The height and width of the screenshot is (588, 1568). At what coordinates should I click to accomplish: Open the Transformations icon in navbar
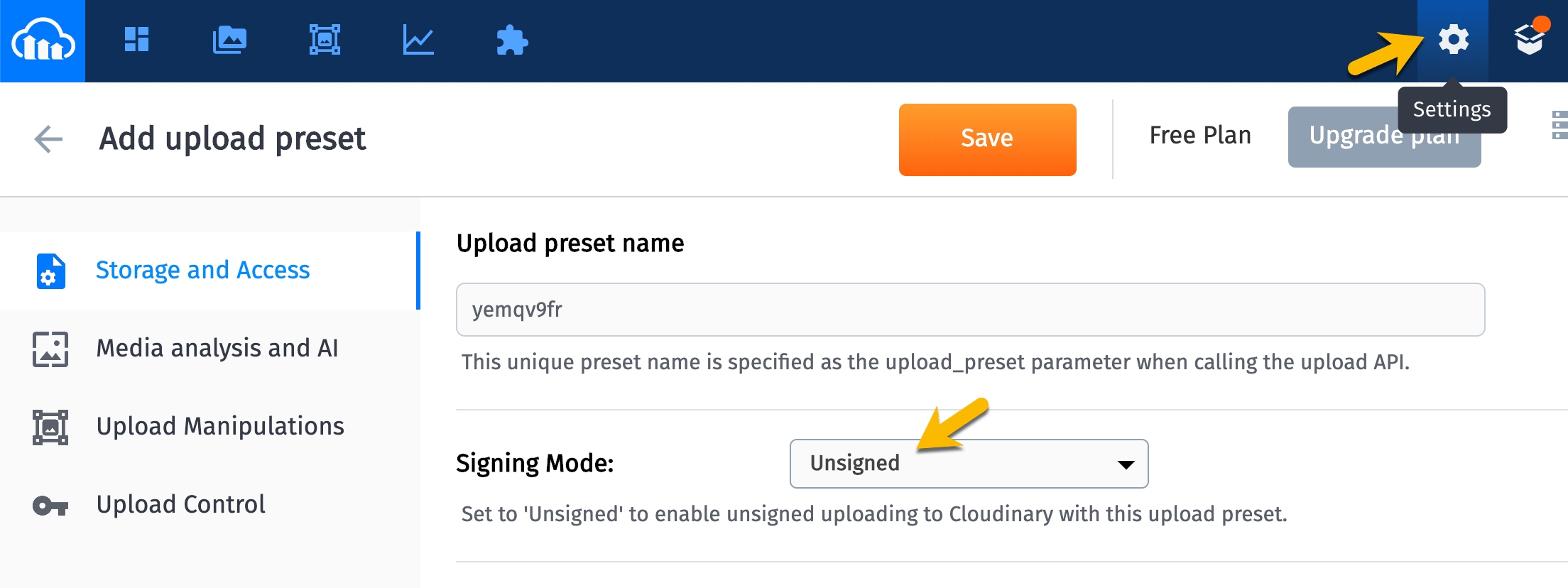click(325, 40)
